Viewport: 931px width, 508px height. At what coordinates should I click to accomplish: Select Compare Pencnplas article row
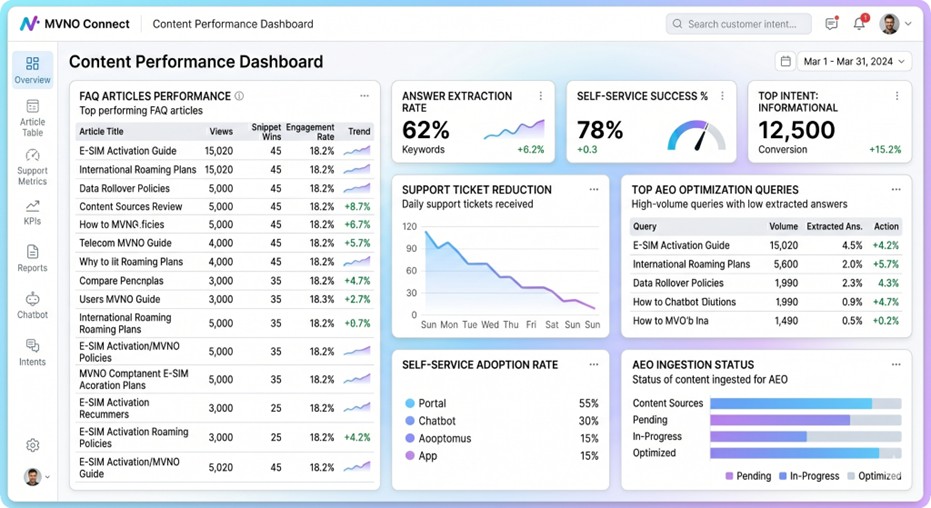coord(224,281)
